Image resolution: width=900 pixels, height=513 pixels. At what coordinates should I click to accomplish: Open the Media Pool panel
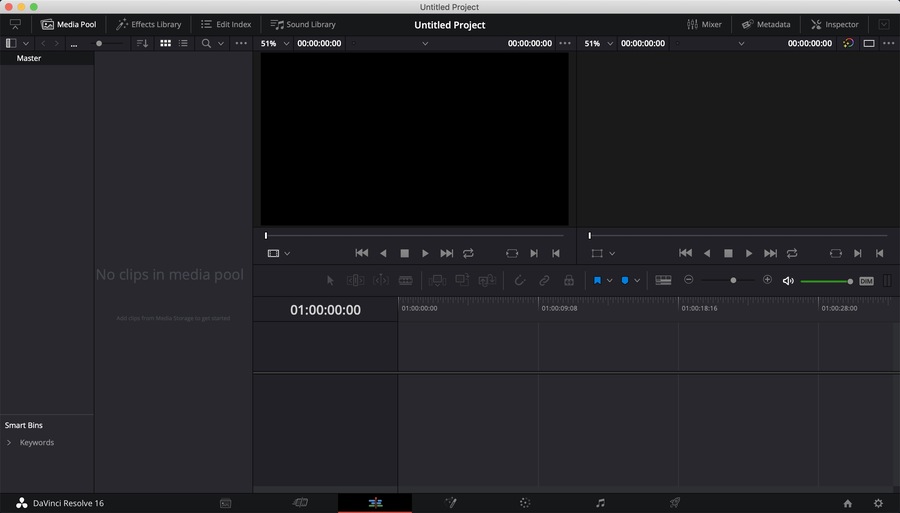[68, 25]
